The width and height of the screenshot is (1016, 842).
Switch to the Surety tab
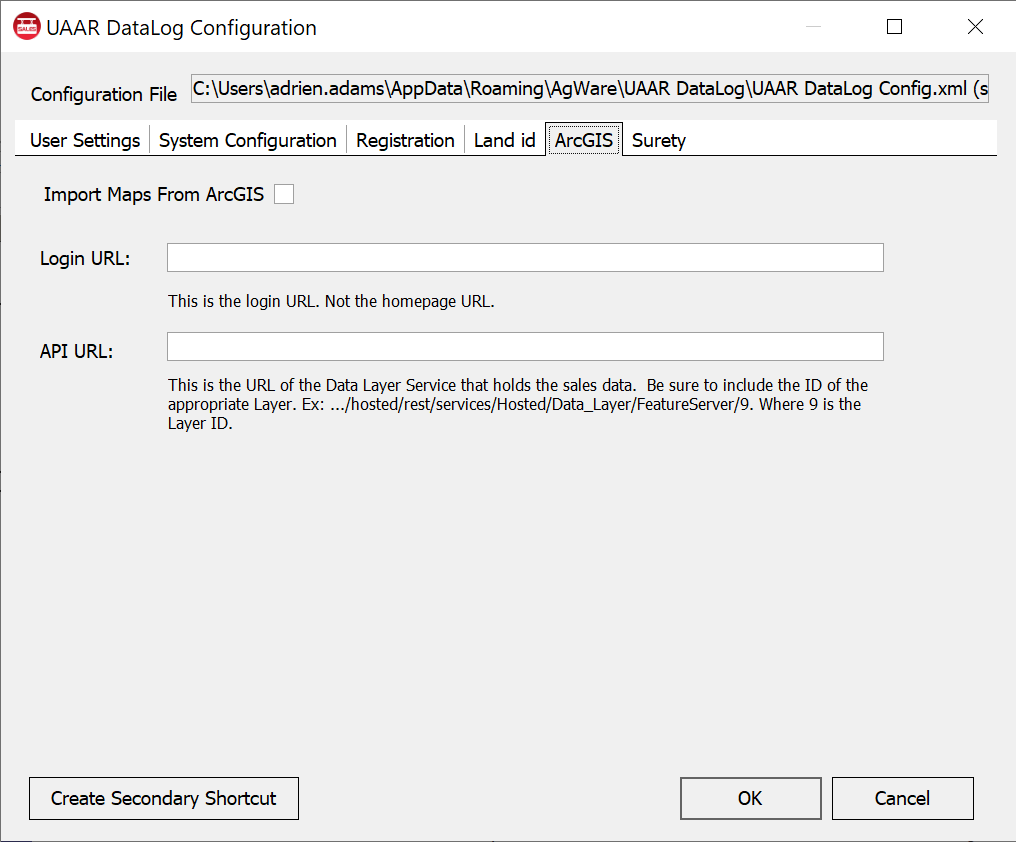pos(658,140)
